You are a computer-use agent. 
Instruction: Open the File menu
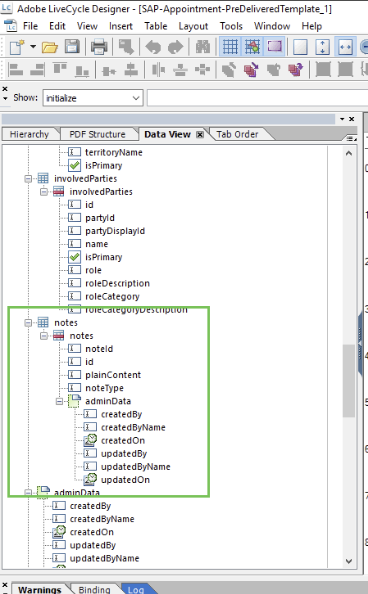[30, 26]
